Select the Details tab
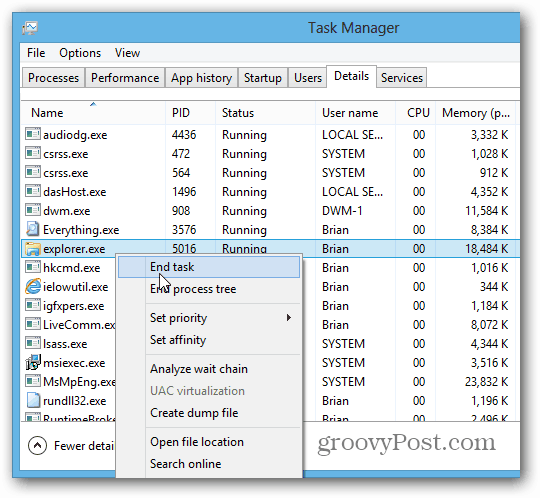This screenshot has width=540, height=498. (351, 76)
